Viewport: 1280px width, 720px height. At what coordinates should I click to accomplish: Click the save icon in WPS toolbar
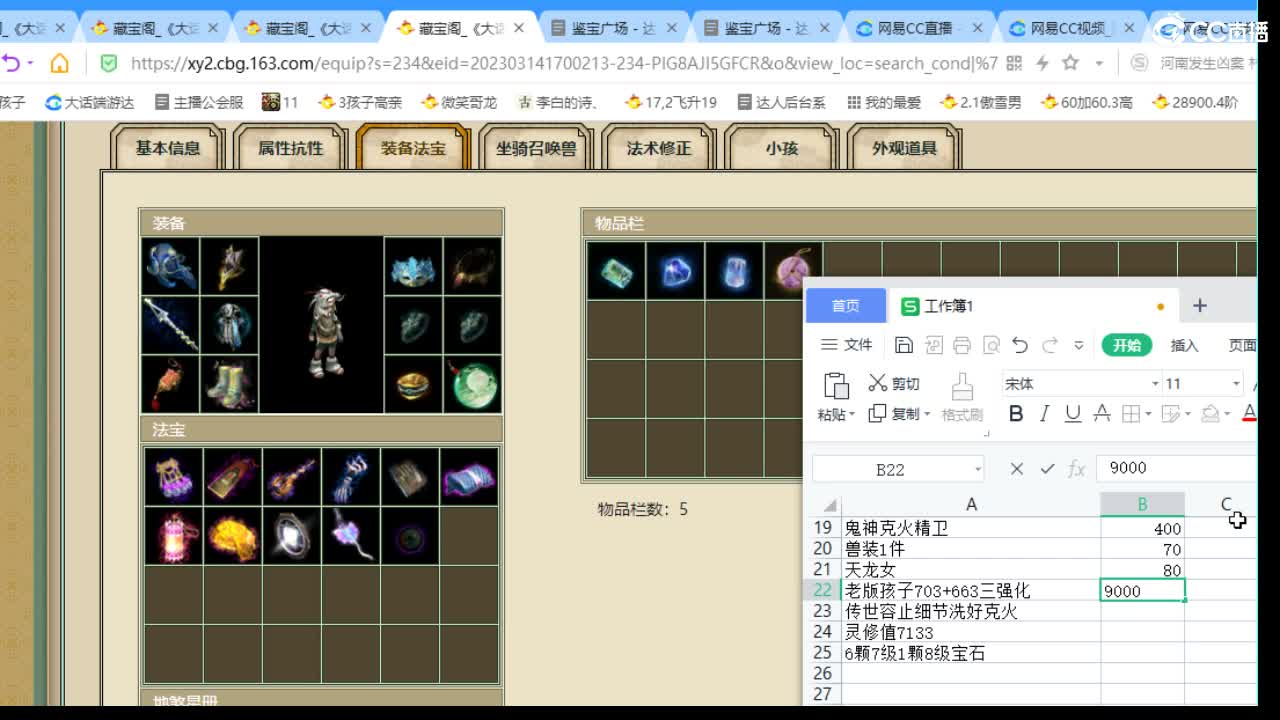[x=904, y=345]
